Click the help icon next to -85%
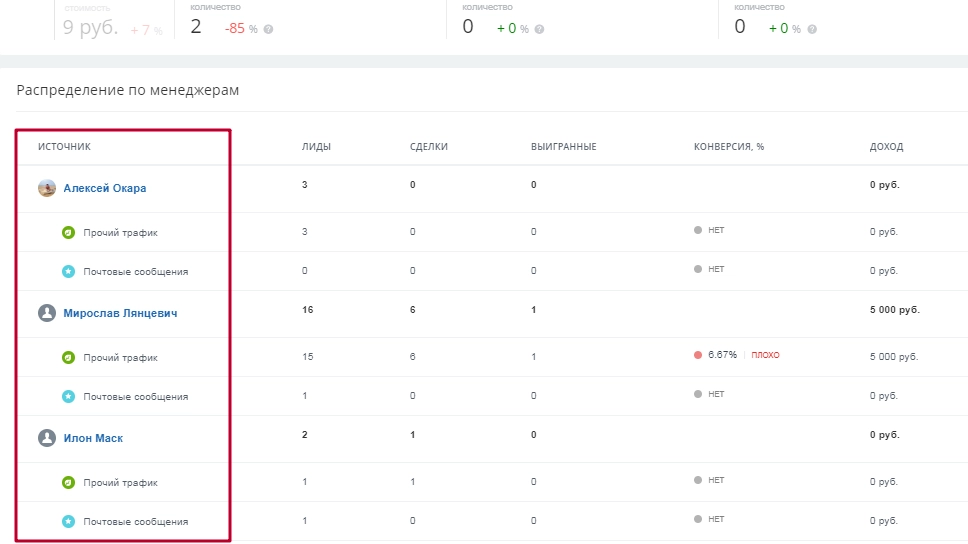 point(268,29)
